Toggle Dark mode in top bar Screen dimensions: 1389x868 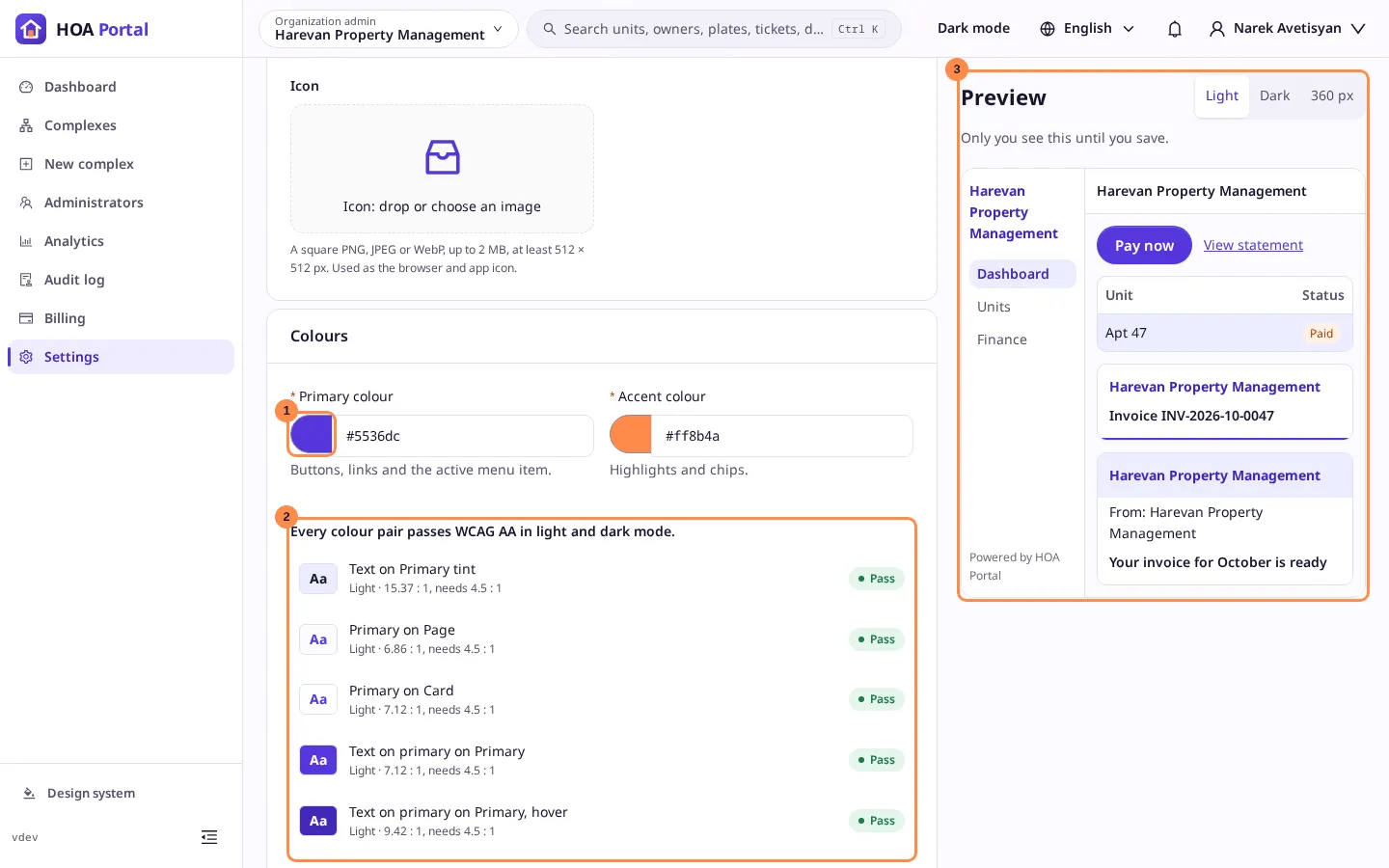click(973, 29)
